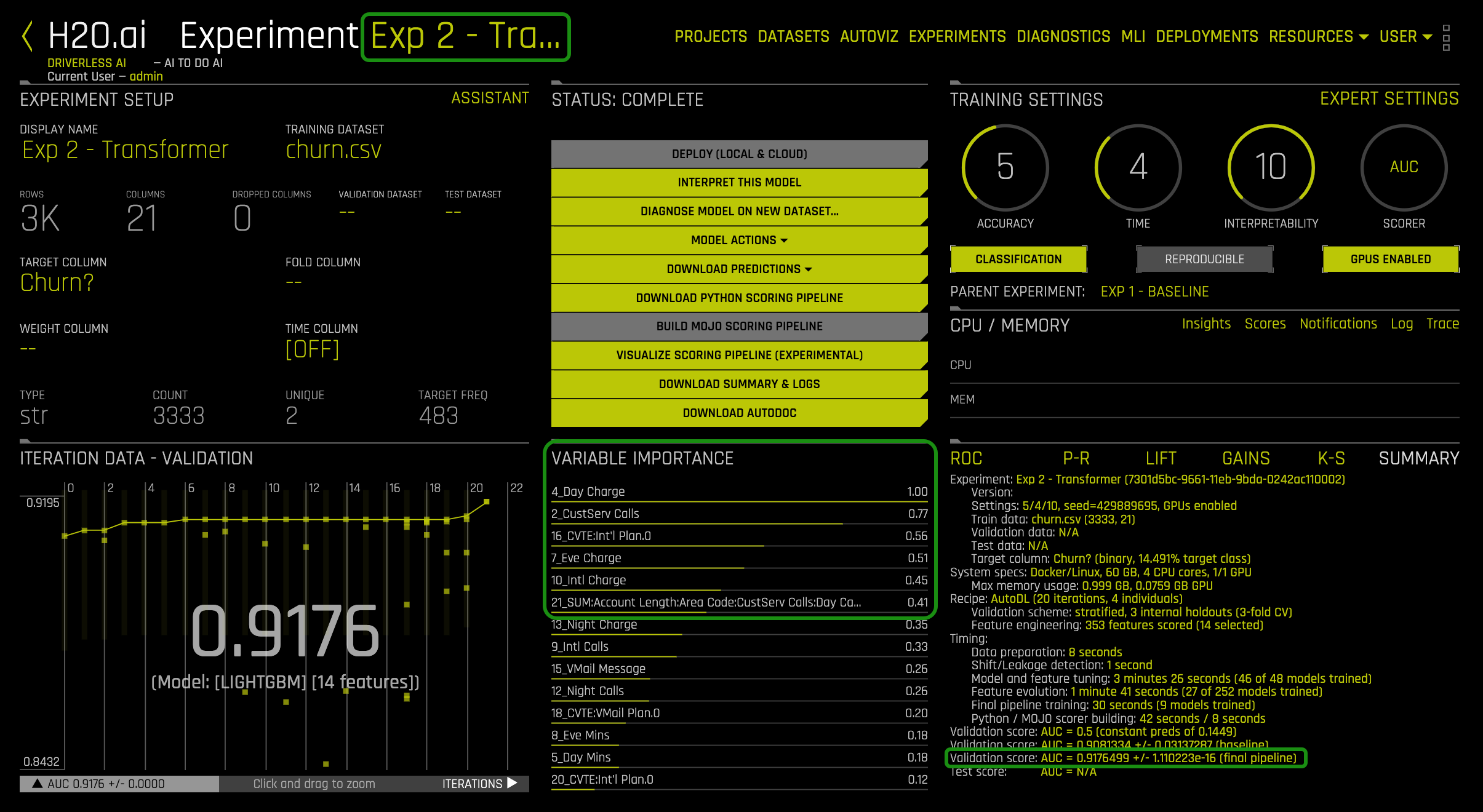Expand the DOWNLOAD PREDICTIONS dropdown
Image resolution: width=1483 pixels, height=812 pixels.
(739, 269)
